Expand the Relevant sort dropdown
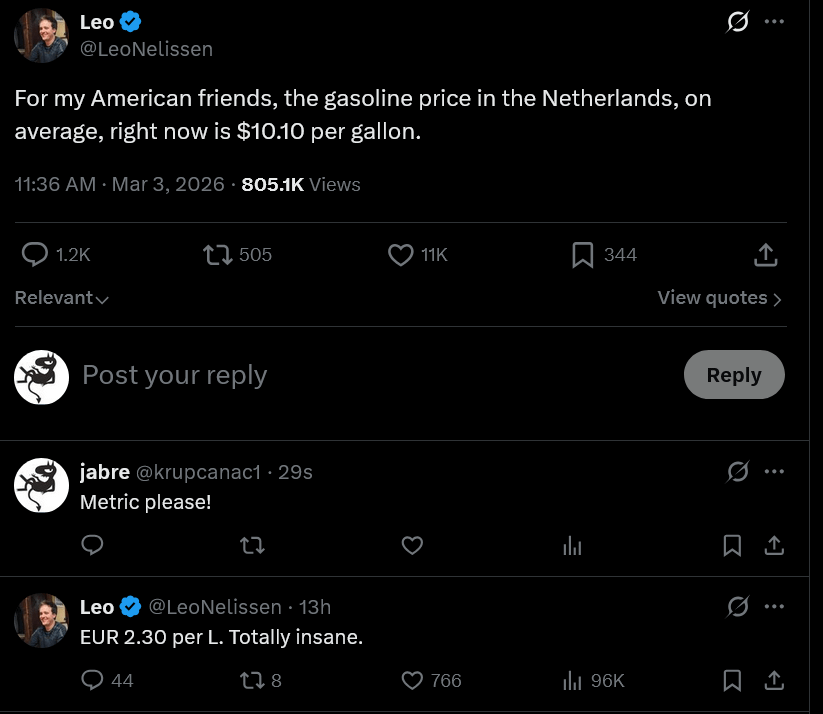 [x=62, y=298]
